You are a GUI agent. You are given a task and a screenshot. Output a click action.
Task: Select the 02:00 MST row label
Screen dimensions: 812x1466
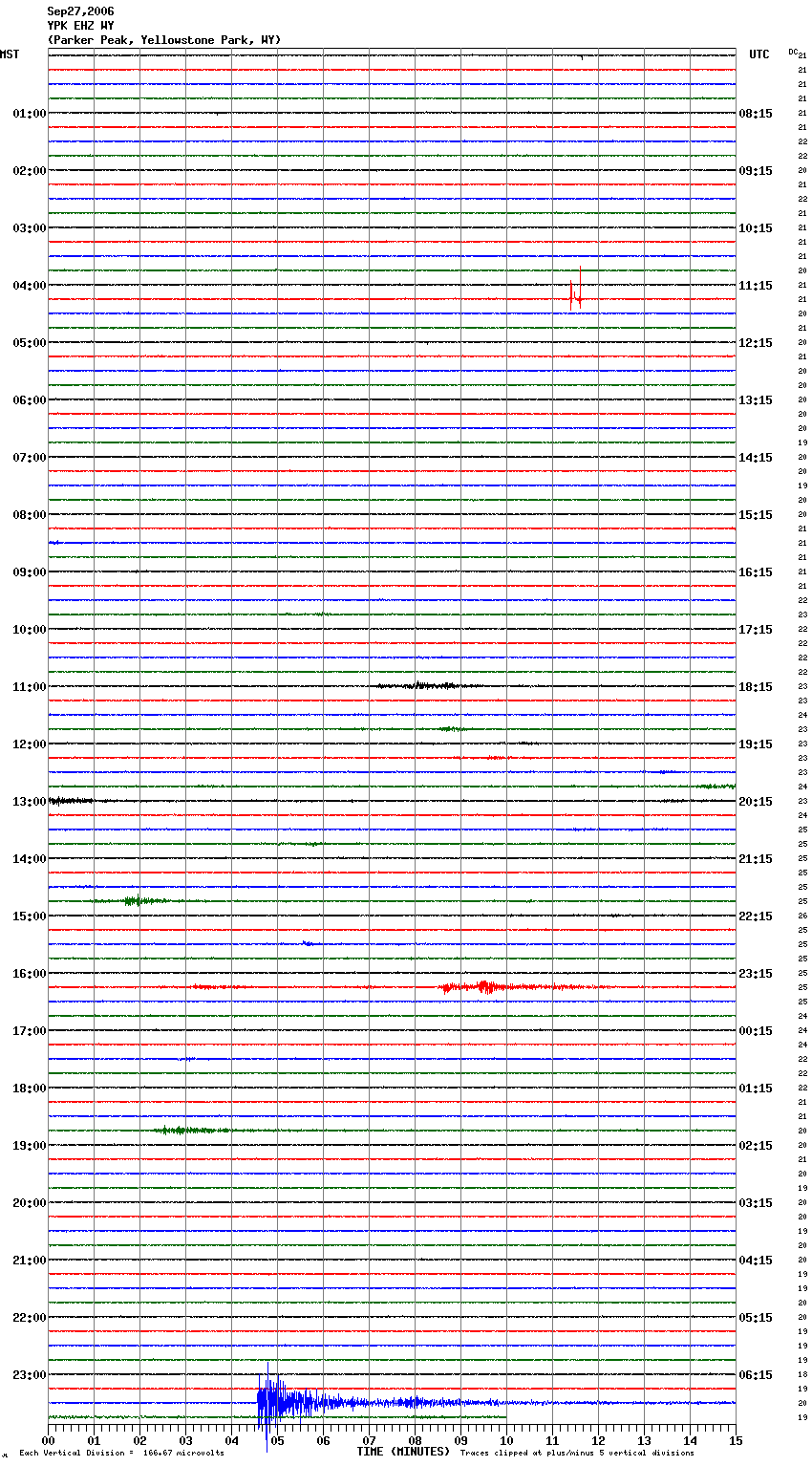click(x=30, y=171)
